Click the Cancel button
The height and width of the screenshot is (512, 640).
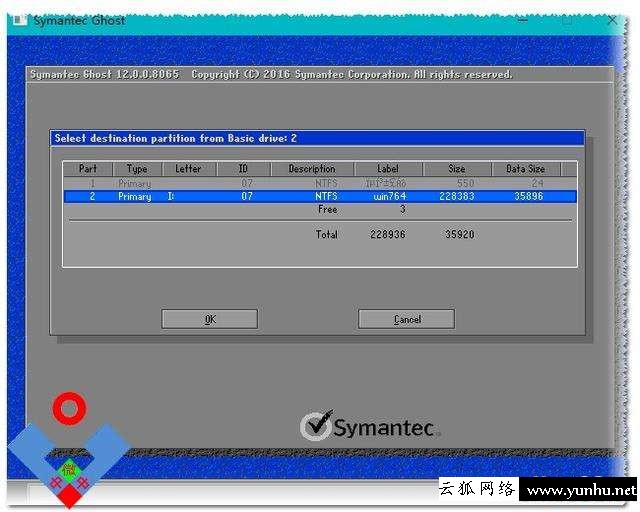point(407,319)
